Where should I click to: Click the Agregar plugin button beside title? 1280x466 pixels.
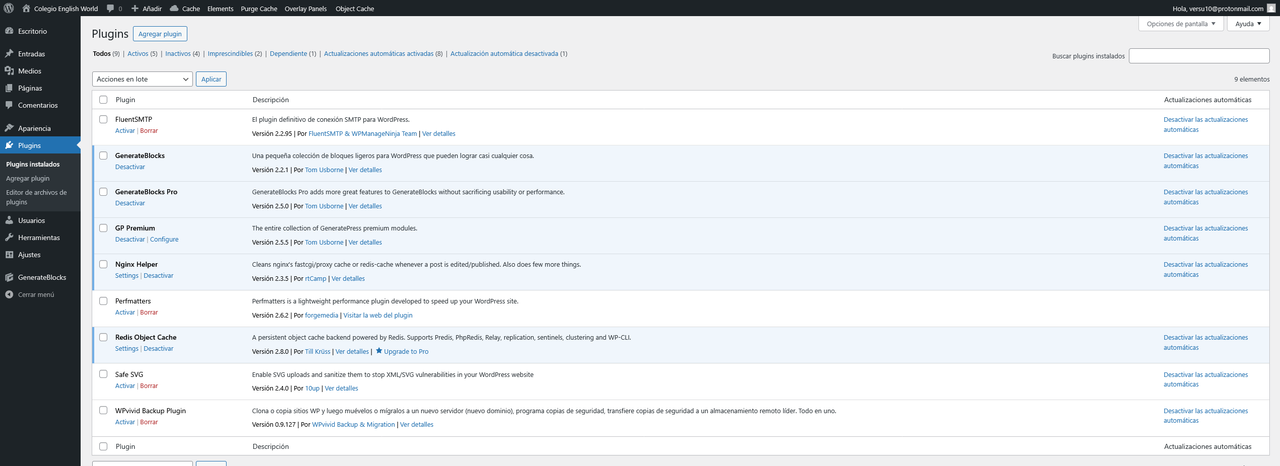(x=161, y=34)
